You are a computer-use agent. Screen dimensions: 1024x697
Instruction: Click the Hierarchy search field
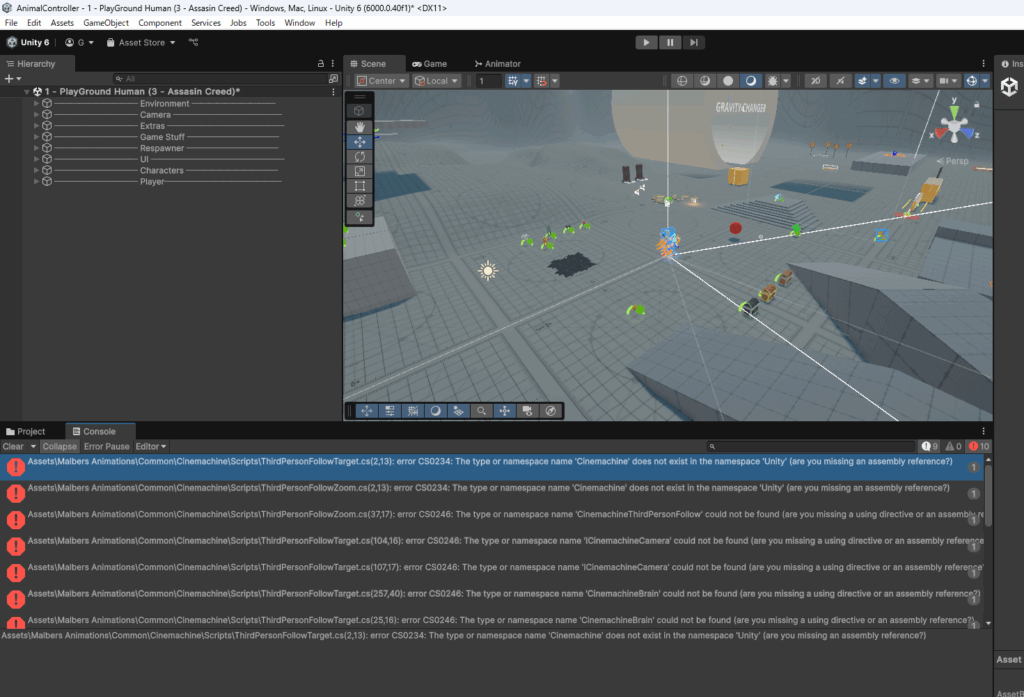[x=220, y=78]
